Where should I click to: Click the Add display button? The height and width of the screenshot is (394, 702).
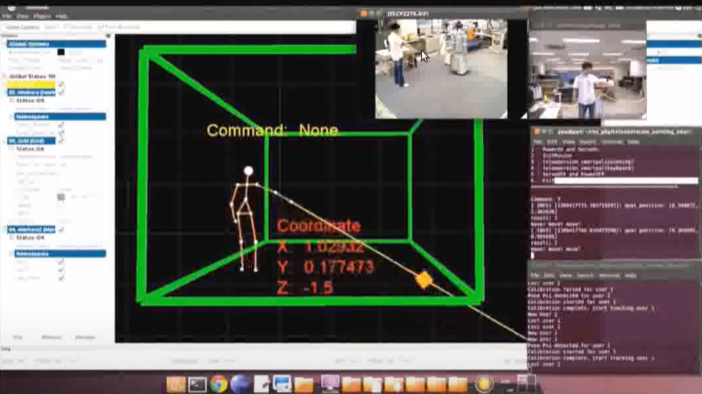point(17,337)
